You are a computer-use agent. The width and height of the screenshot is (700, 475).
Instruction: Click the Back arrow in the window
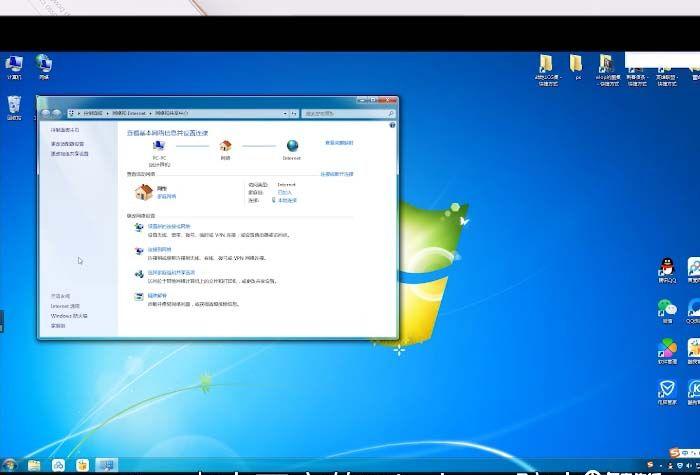[x=46, y=113]
